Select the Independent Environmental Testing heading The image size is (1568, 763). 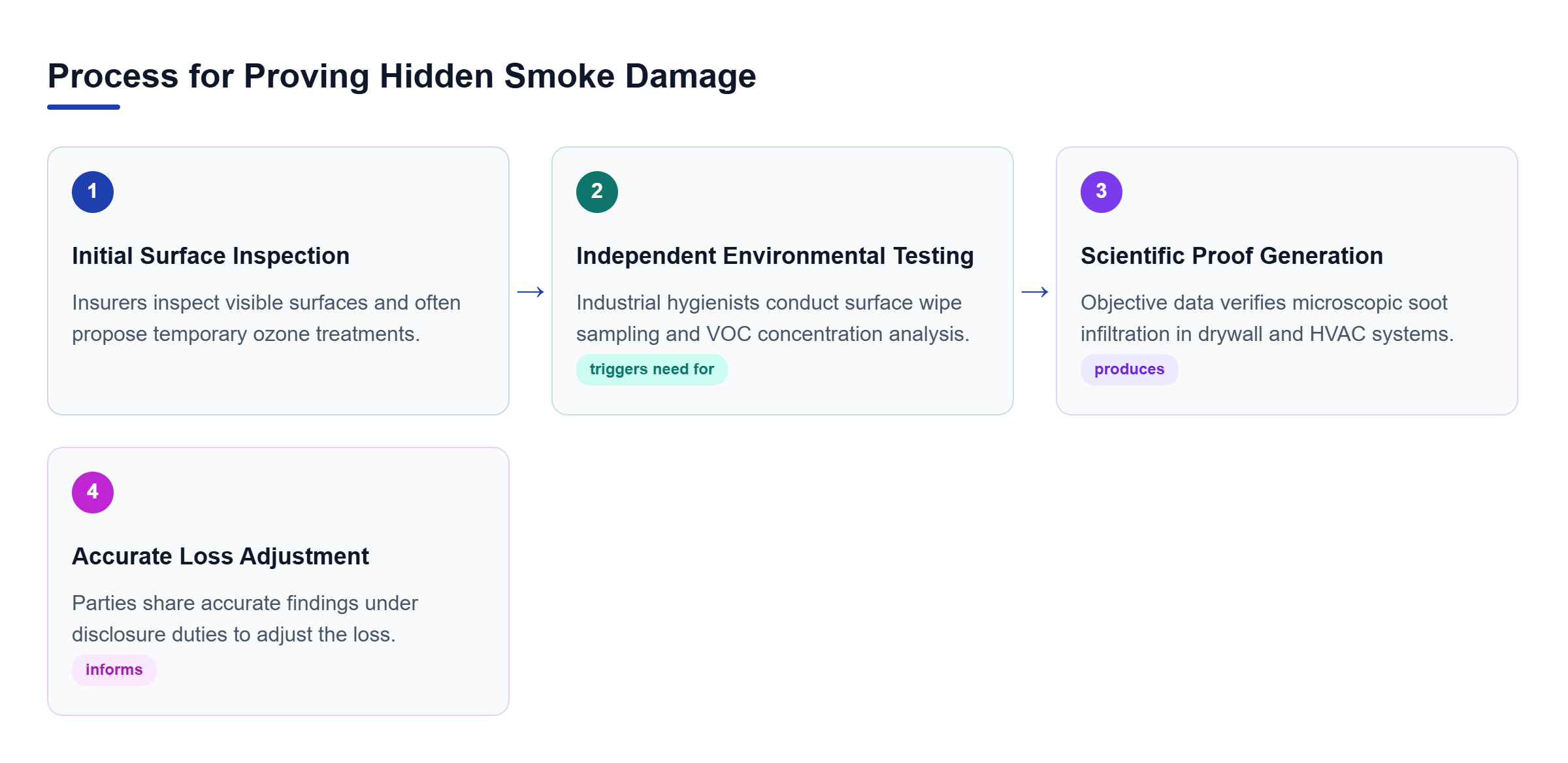(775, 256)
